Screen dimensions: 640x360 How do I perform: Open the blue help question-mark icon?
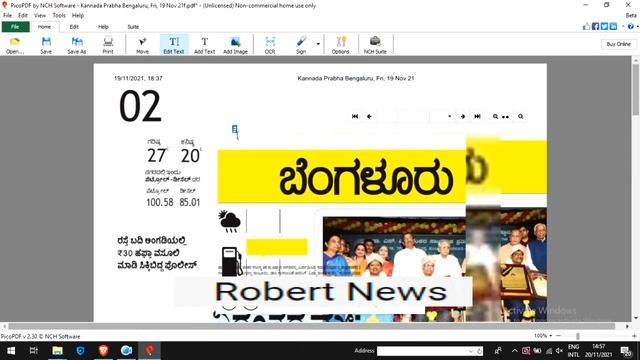631,27
